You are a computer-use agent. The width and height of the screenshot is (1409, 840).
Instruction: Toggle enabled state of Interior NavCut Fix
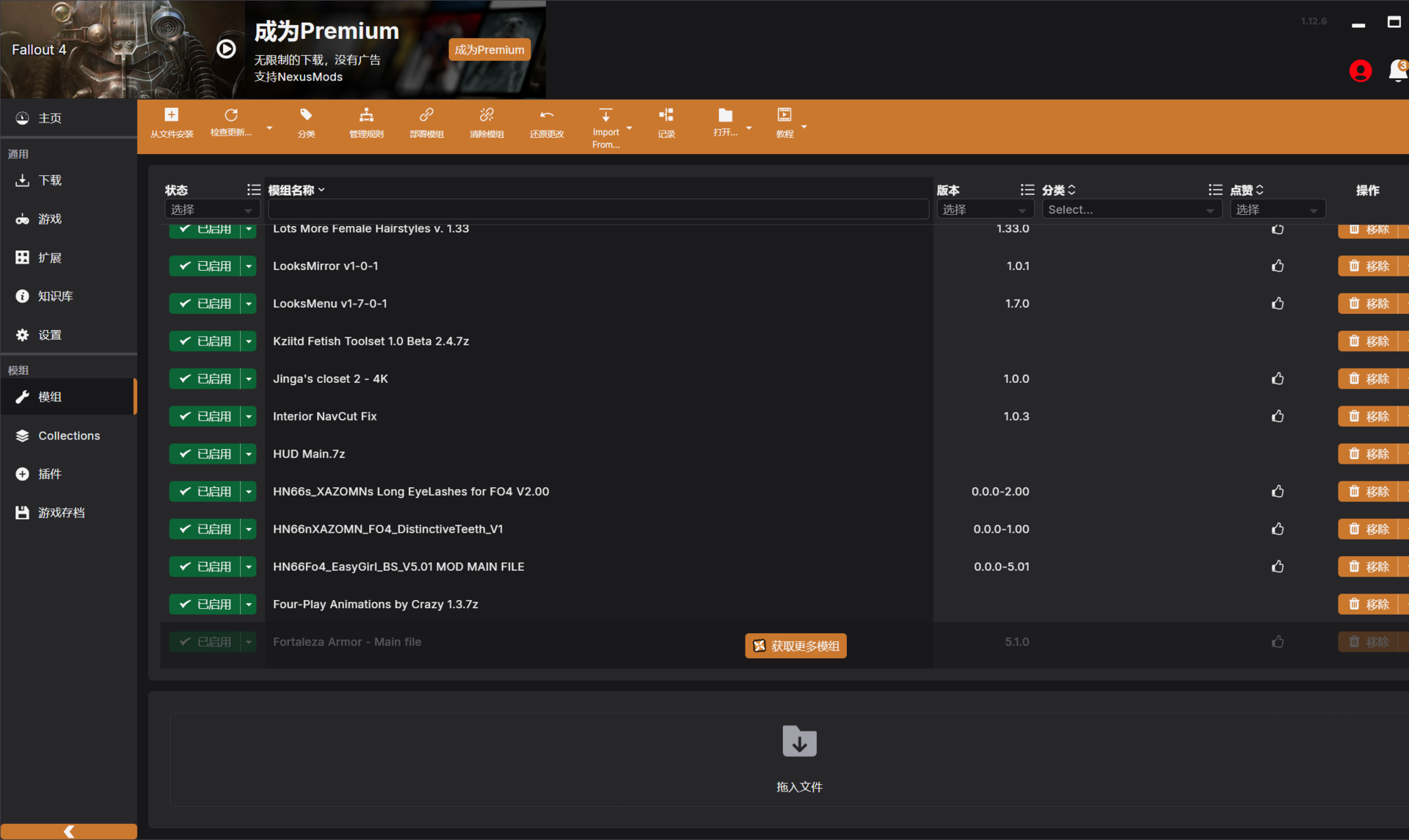(205, 416)
